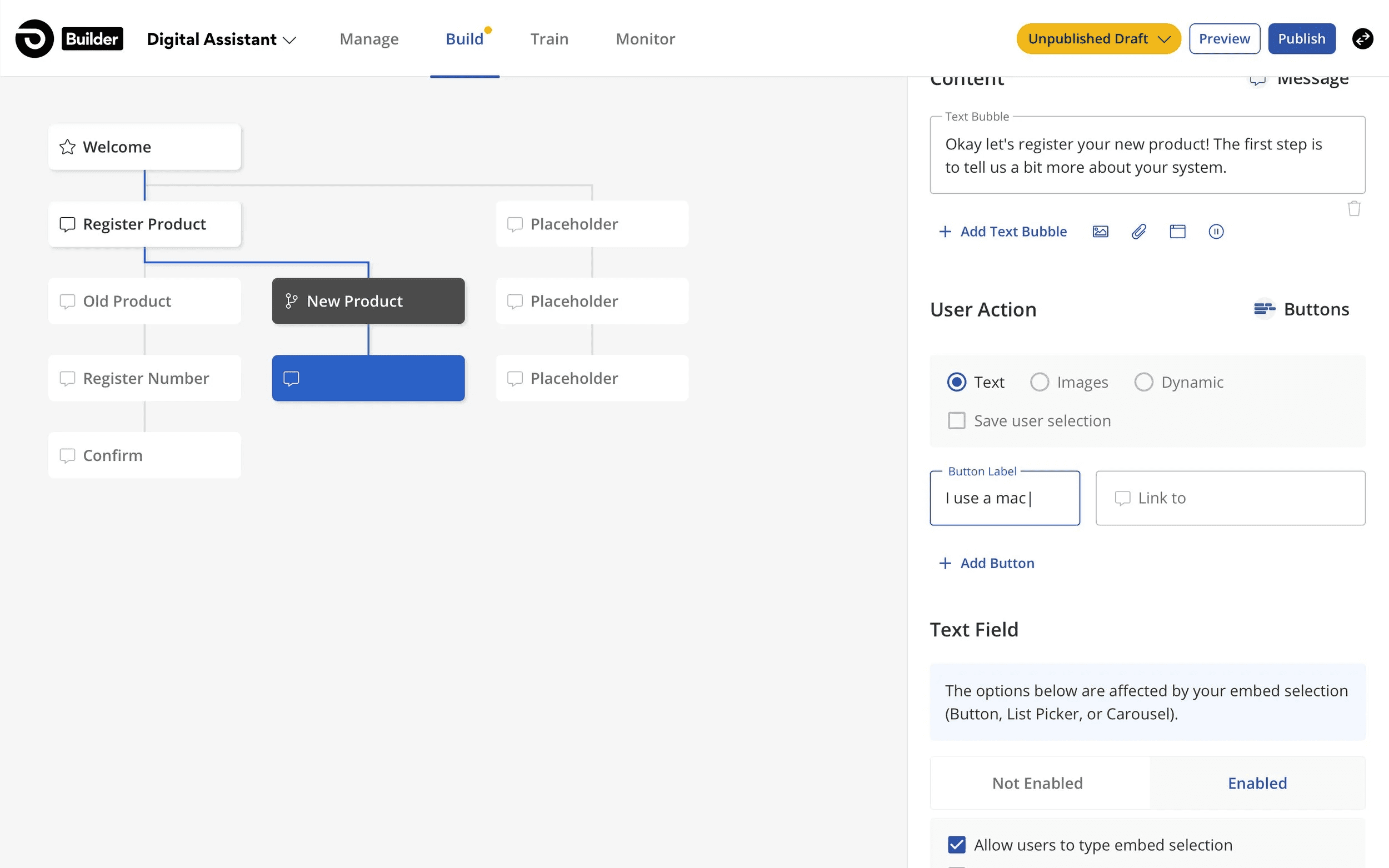Select the Dynamic radio option
Image resolution: width=1389 pixels, height=868 pixels.
click(x=1143, y=382)
